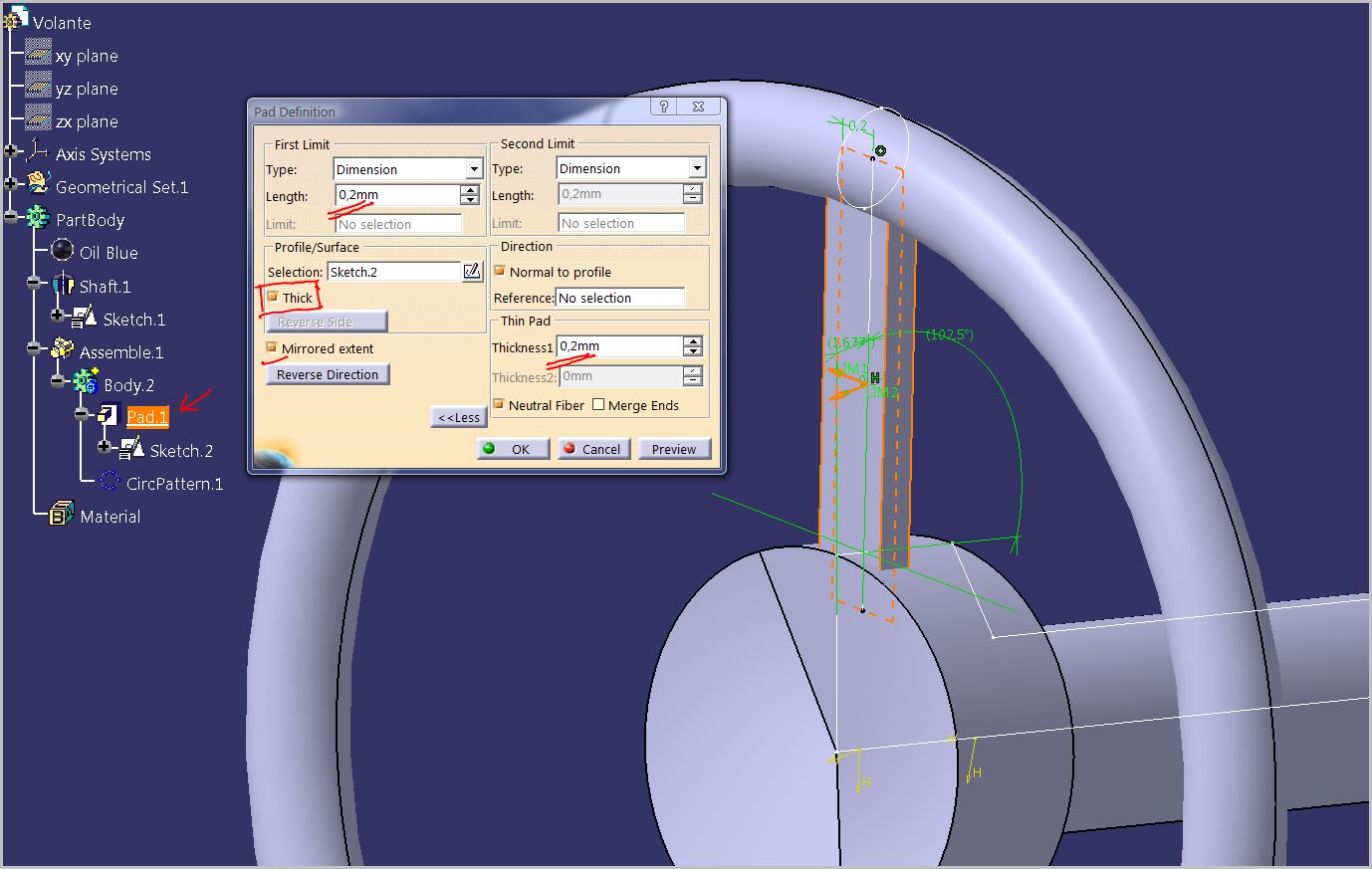The width and height of the screenshot is (1372, 869).
Task: Toggle the Neutral Fiber checkbox
Action: tap(500, 404)
